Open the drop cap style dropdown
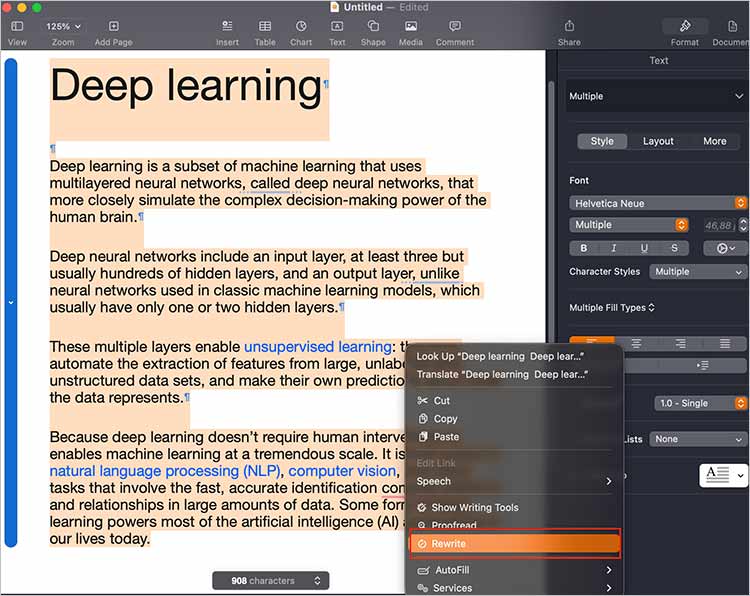 click(723, 475)
